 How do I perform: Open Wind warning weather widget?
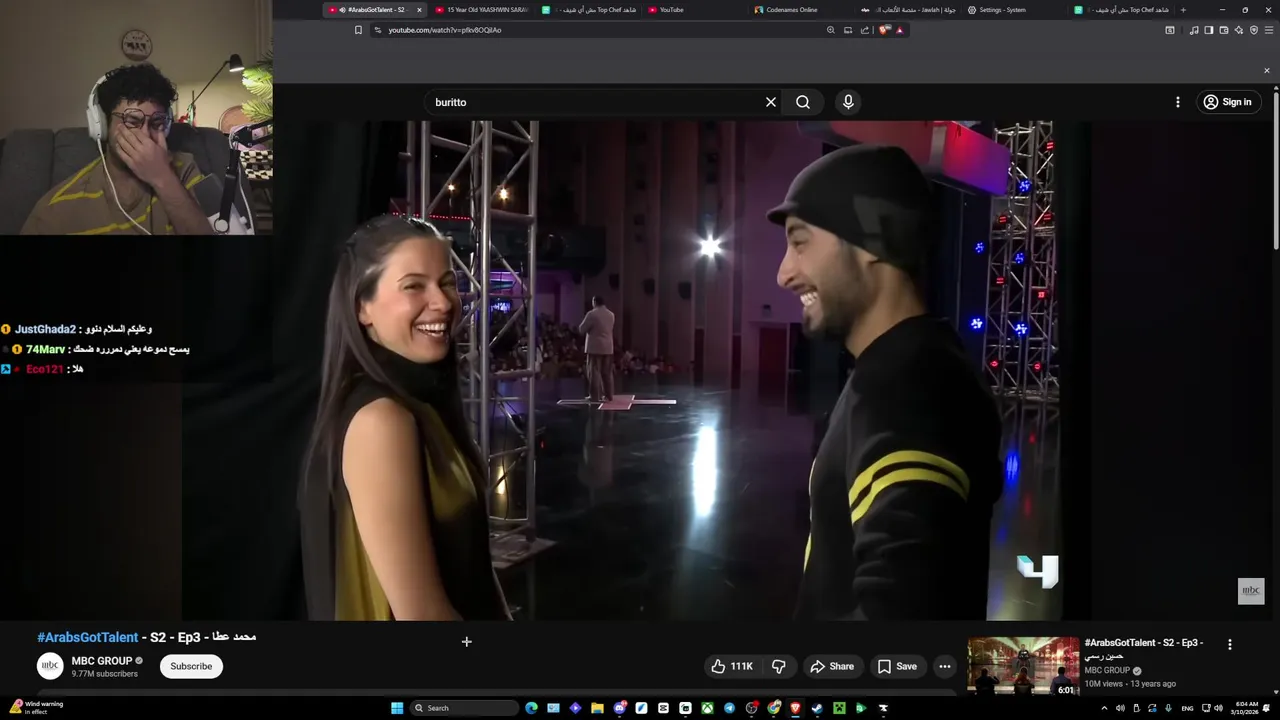[x=35, y=708]
